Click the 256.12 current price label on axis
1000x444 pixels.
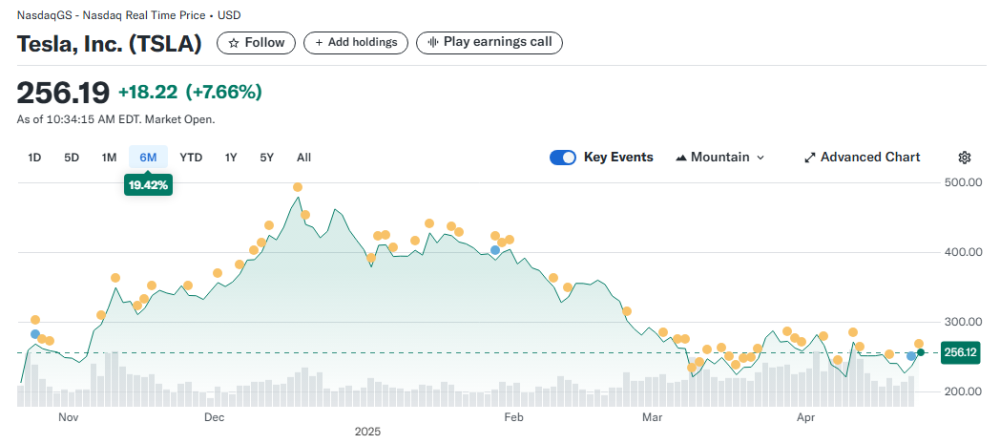(x=960, y=352)
